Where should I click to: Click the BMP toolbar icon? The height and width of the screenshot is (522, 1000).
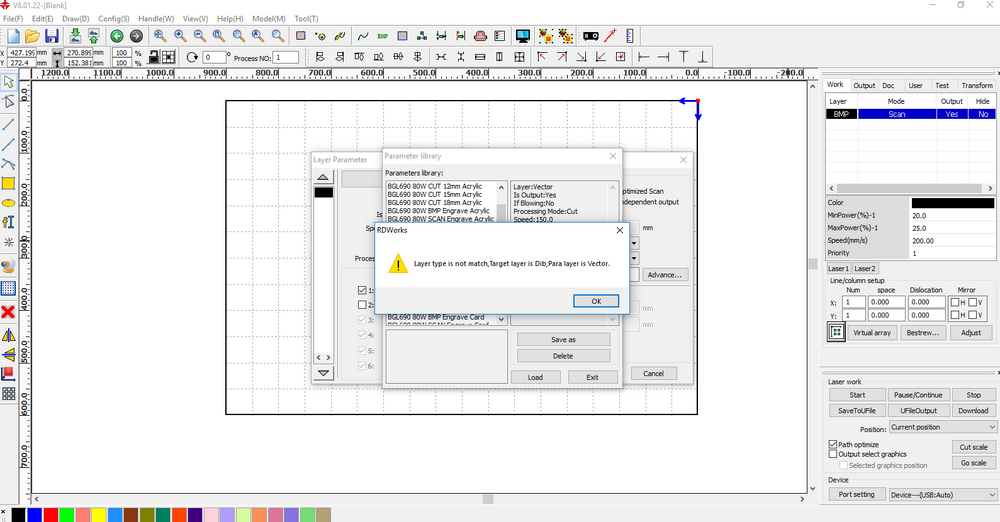[383, 36]
